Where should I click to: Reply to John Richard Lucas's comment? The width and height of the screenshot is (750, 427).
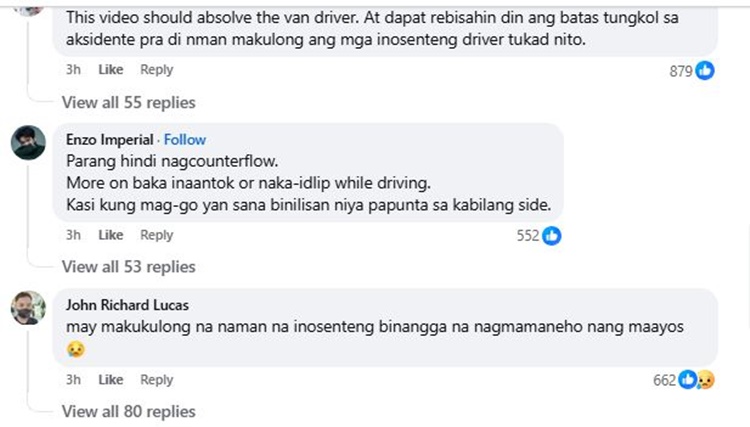coord(156,380)
